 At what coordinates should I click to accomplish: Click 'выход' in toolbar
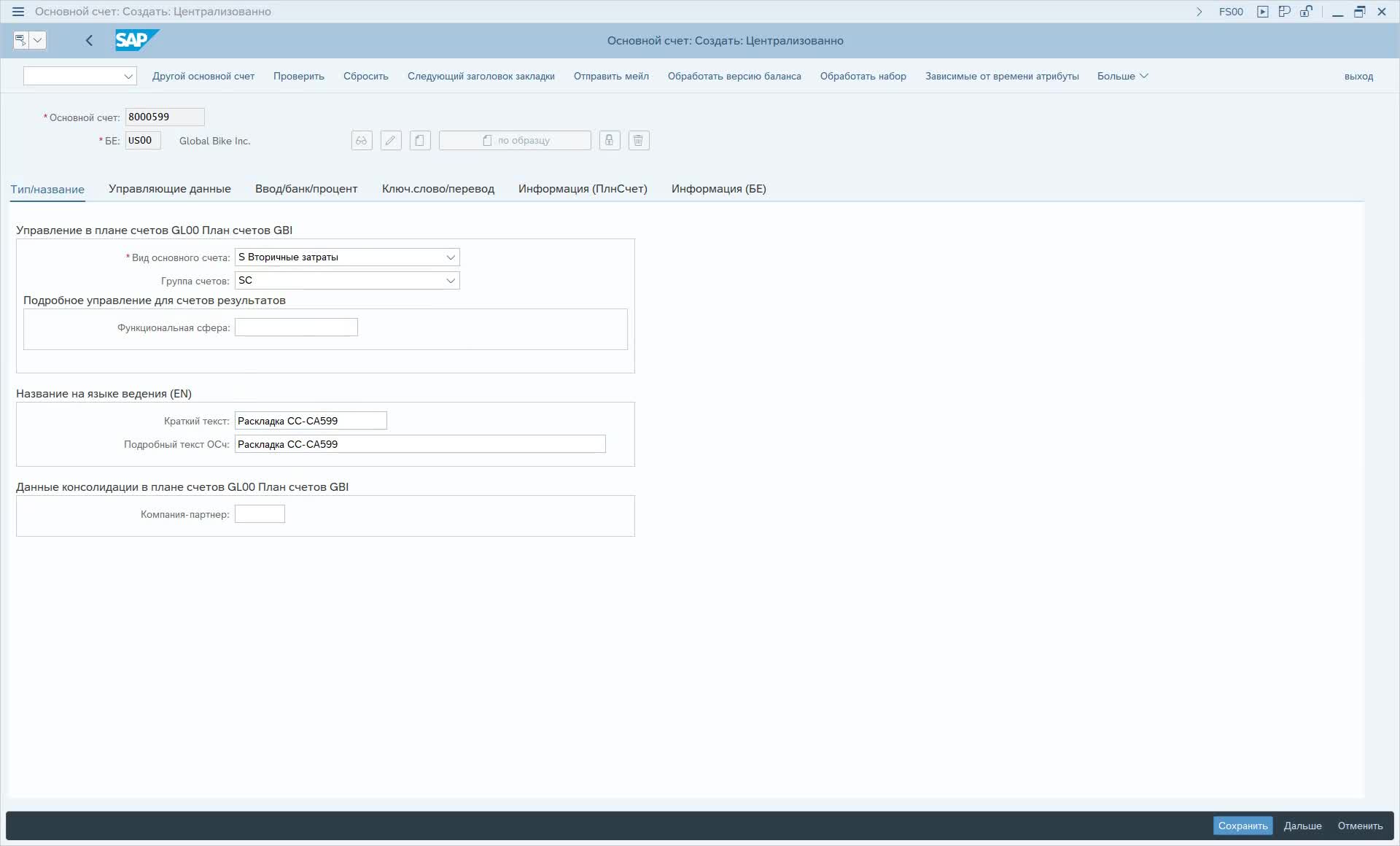(x=1358, y=76)
